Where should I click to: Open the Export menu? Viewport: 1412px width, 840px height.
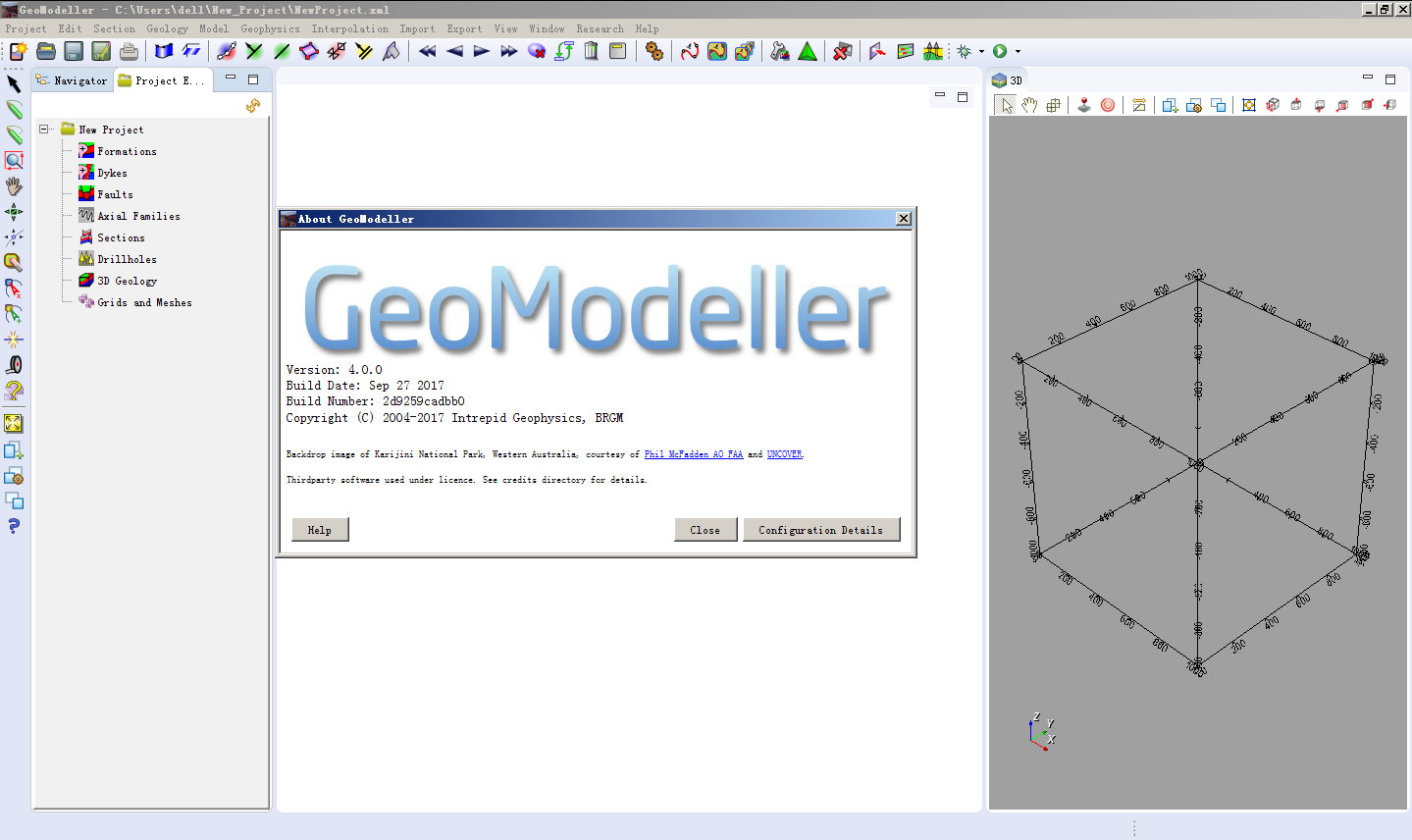464,28
